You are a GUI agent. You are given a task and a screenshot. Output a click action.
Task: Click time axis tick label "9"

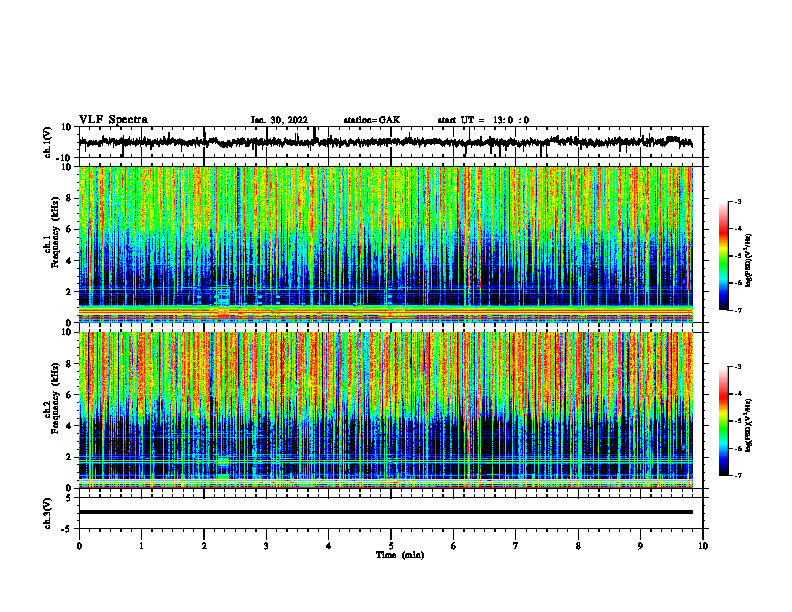640,546
